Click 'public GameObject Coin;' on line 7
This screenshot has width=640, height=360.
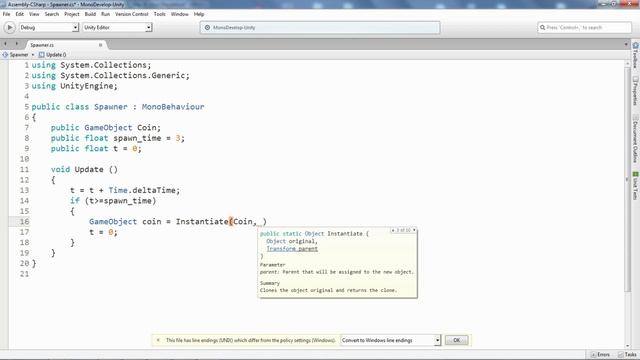click(x=106, y=128)
